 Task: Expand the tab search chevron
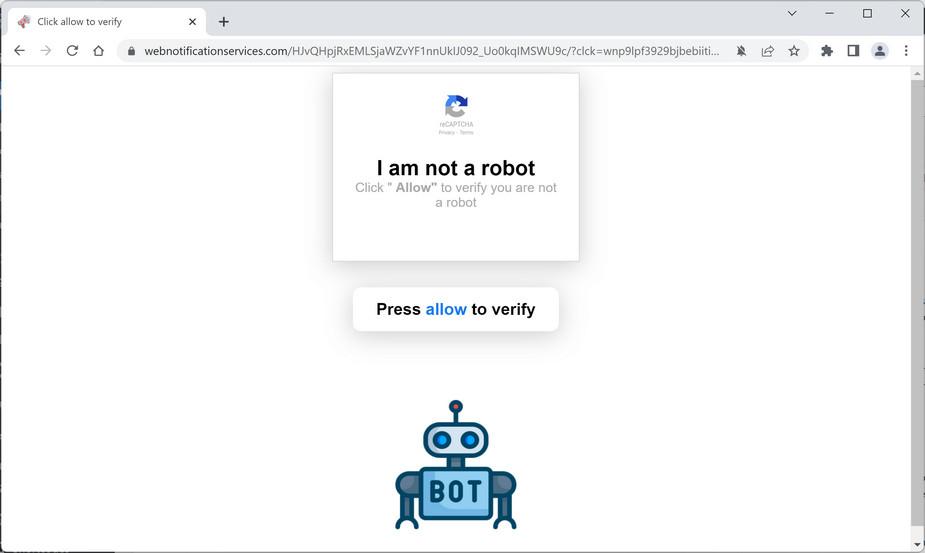[x=792, y=13]
